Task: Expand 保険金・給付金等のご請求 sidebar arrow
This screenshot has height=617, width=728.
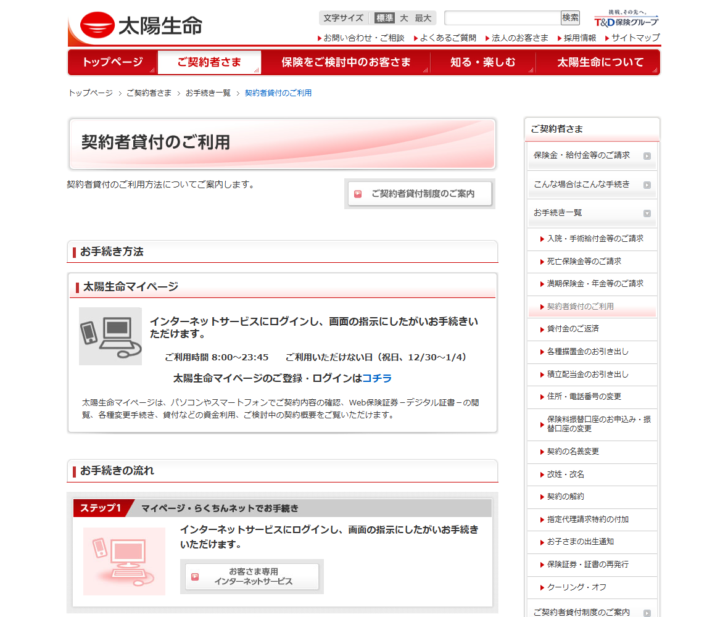Action: pyautogui.click(x=647, y=156)
